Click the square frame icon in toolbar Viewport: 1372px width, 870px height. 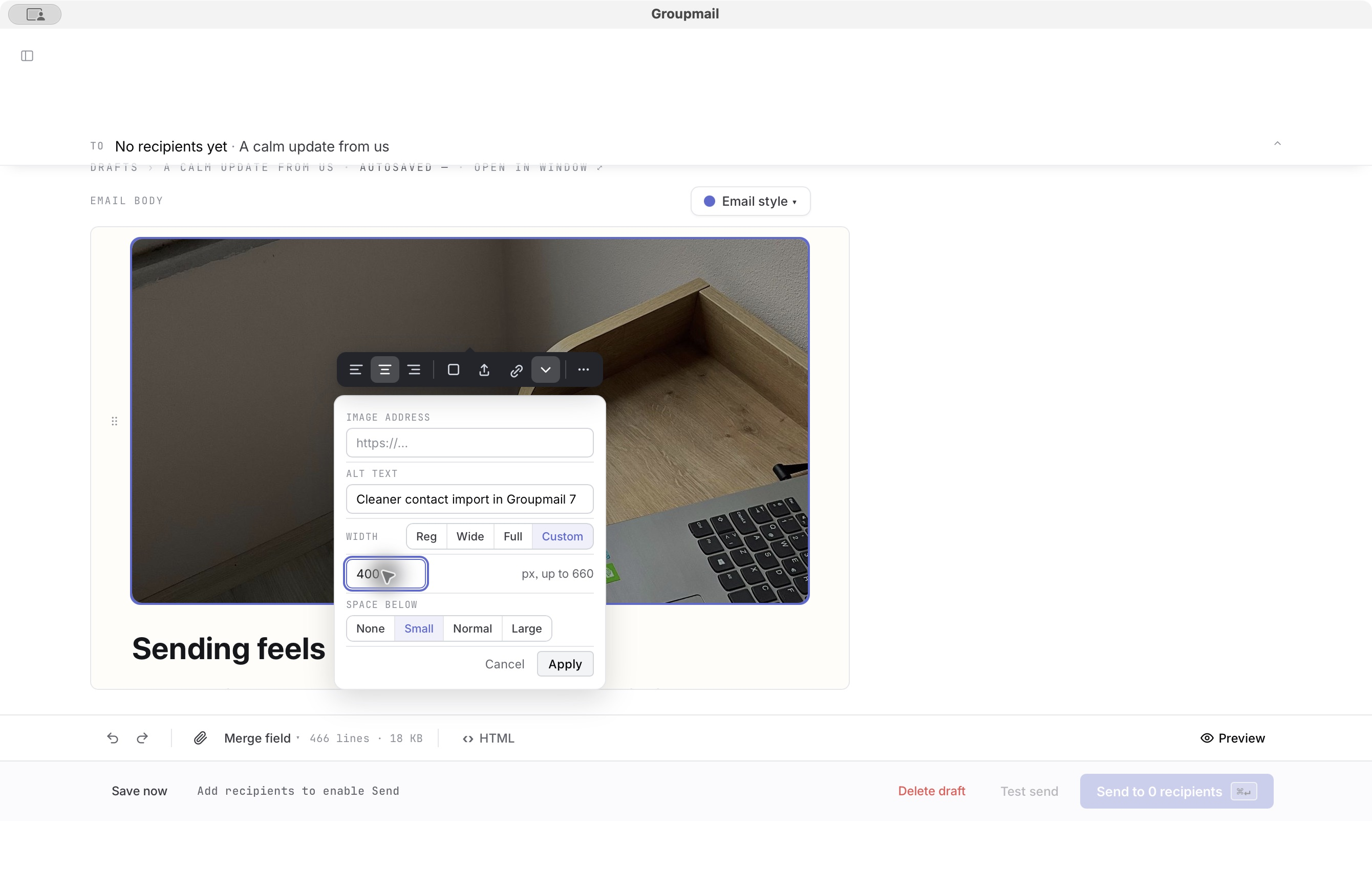[454, 370]
